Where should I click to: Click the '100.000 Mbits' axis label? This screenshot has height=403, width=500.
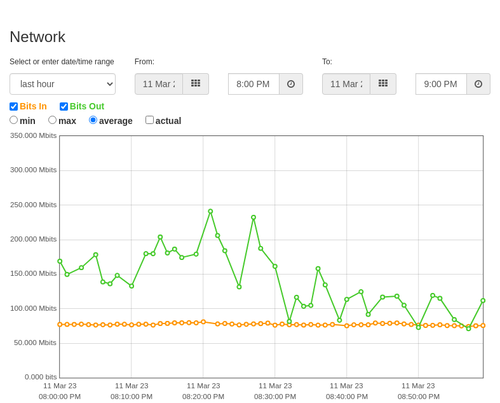coord(33,308)
